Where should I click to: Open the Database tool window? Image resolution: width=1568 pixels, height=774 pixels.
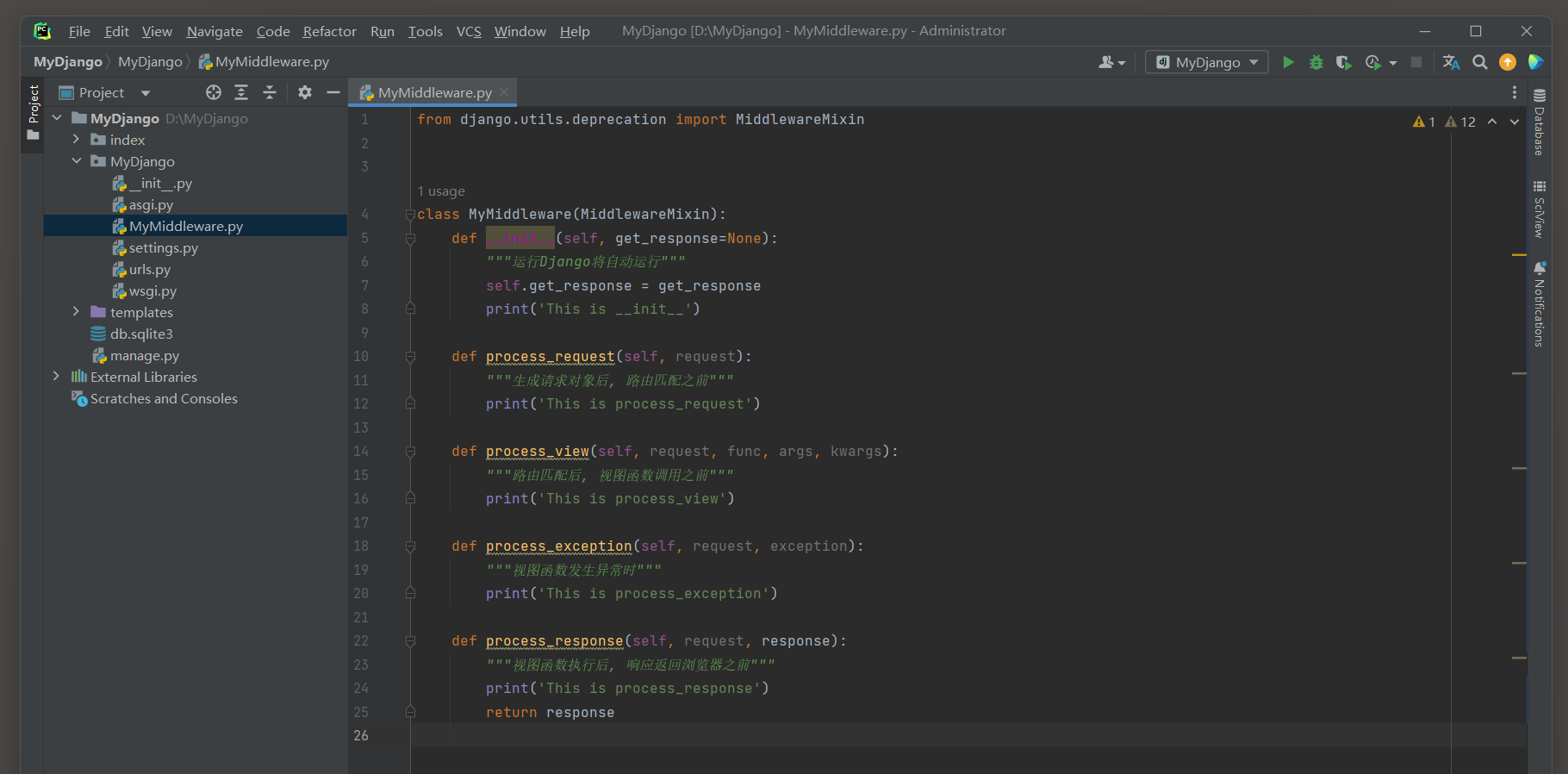[1539, 122]
